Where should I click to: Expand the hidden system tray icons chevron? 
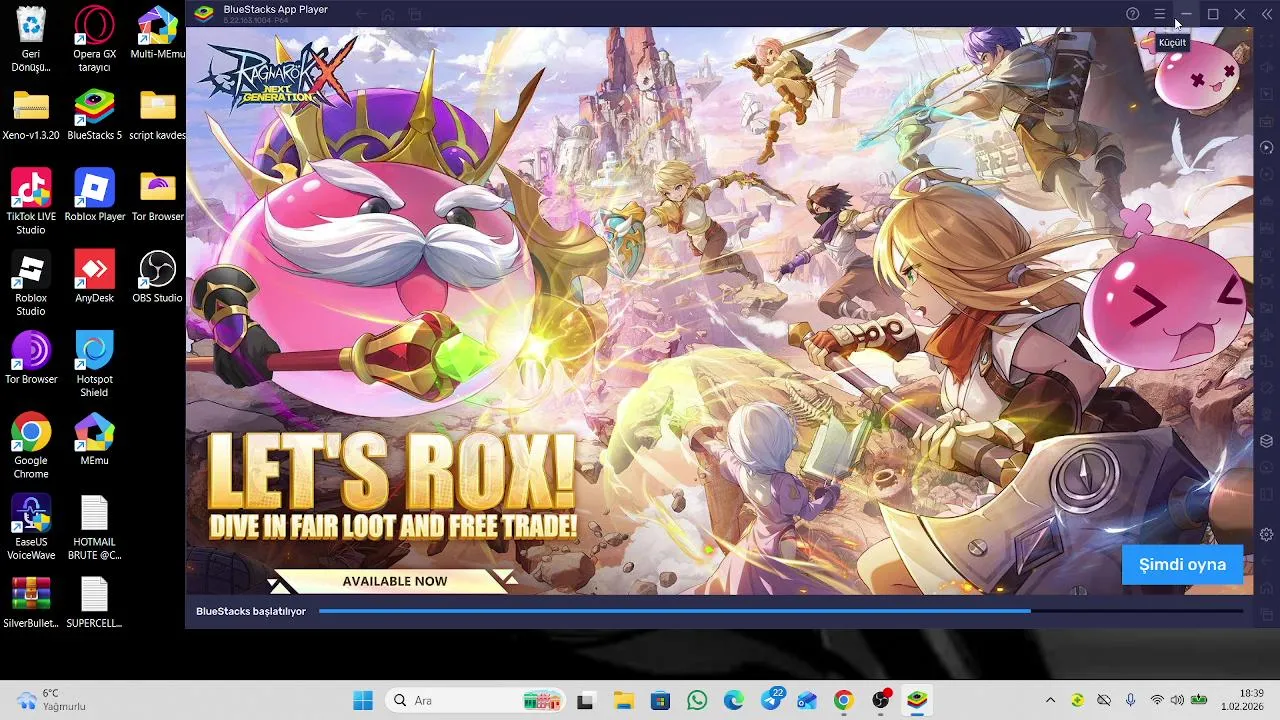pyautogui.click(x=1050, y=700)
